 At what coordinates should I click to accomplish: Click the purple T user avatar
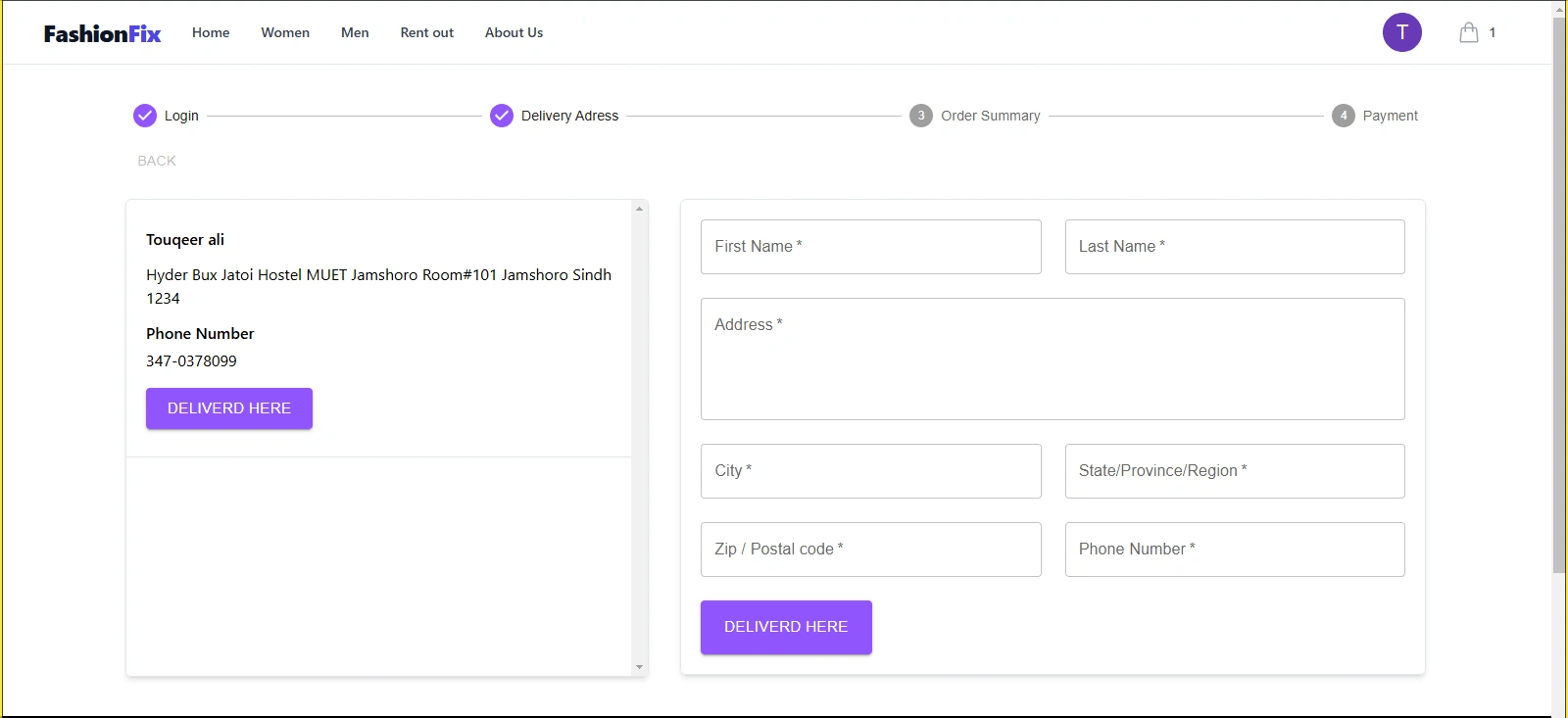point(1401,32)
